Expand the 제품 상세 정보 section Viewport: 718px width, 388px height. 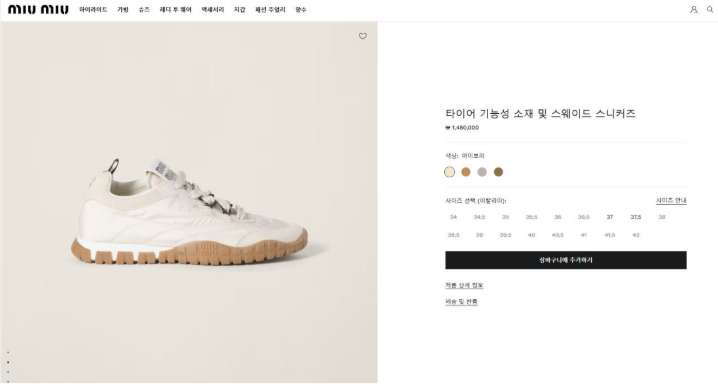(x=464, y=285)
